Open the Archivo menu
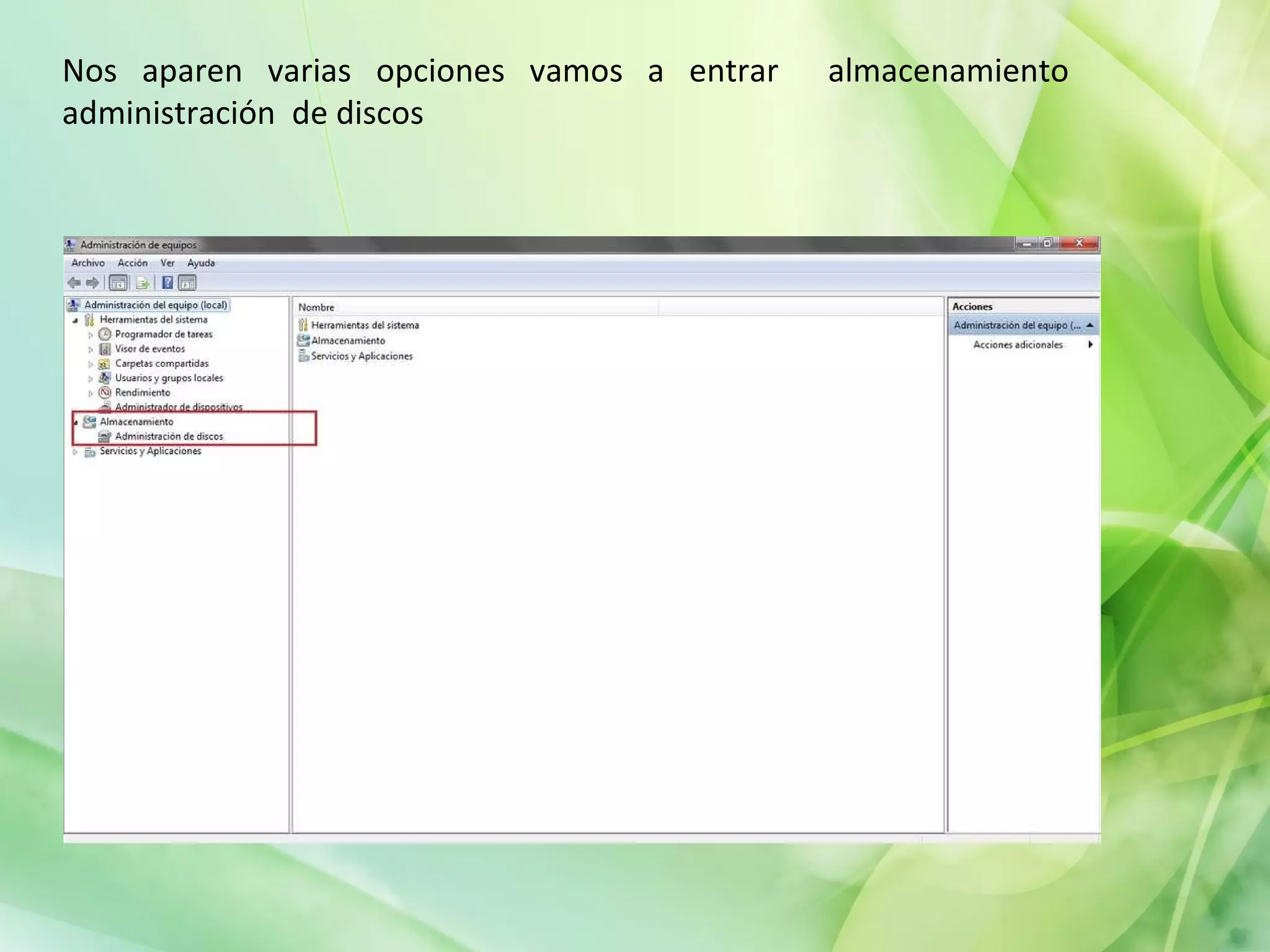This screenshot has width=1270, height=952. tap(88, 263)
